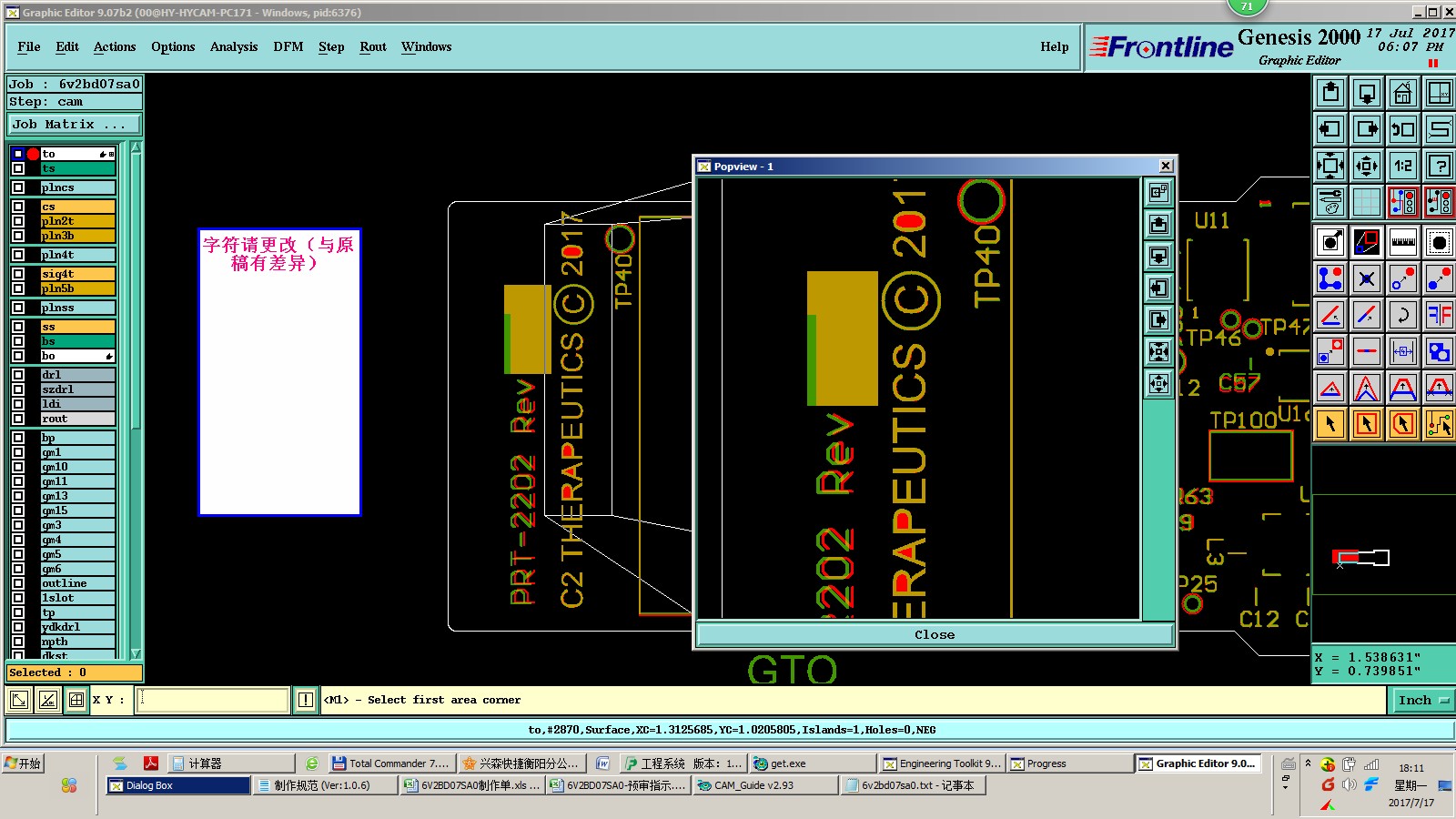Switch to CAM_Guide v2.93 taskbar button
This screenshot has height=819, width=1456.
pyautogui.click(x=765, y=785)
